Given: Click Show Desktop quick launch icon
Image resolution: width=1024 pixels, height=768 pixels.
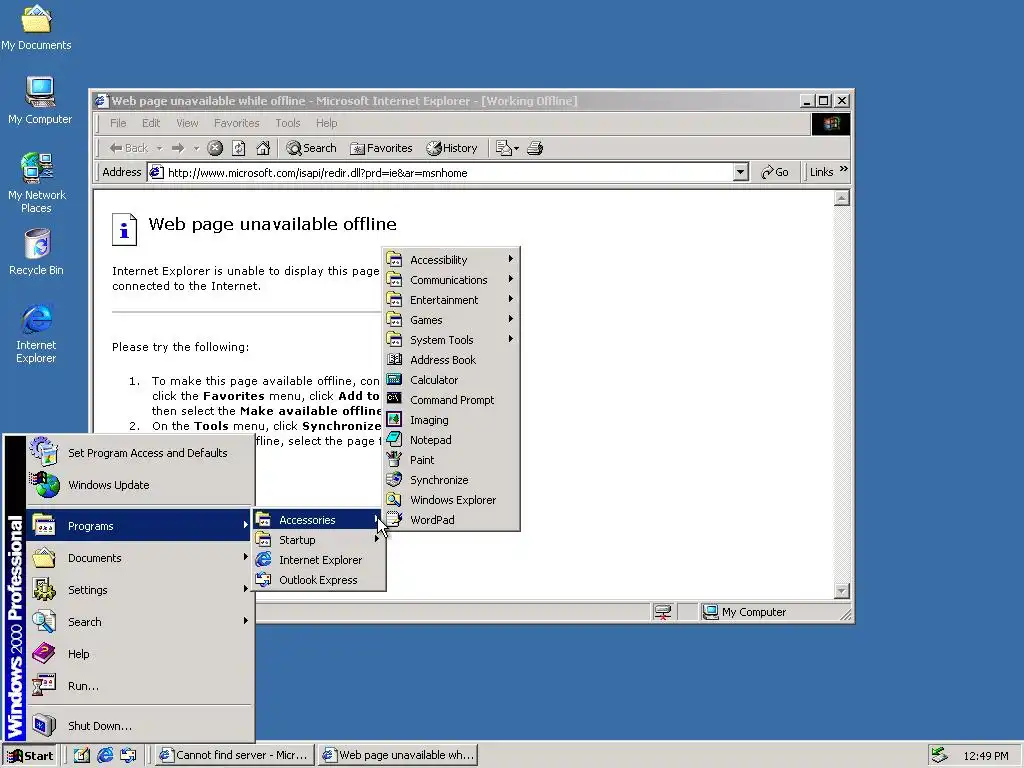Looking at the screenshot, I should tap(82, 756).
